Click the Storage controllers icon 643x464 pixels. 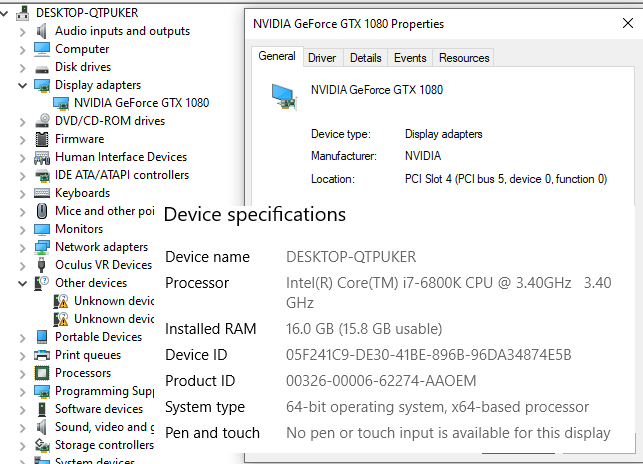pos(41,445)
